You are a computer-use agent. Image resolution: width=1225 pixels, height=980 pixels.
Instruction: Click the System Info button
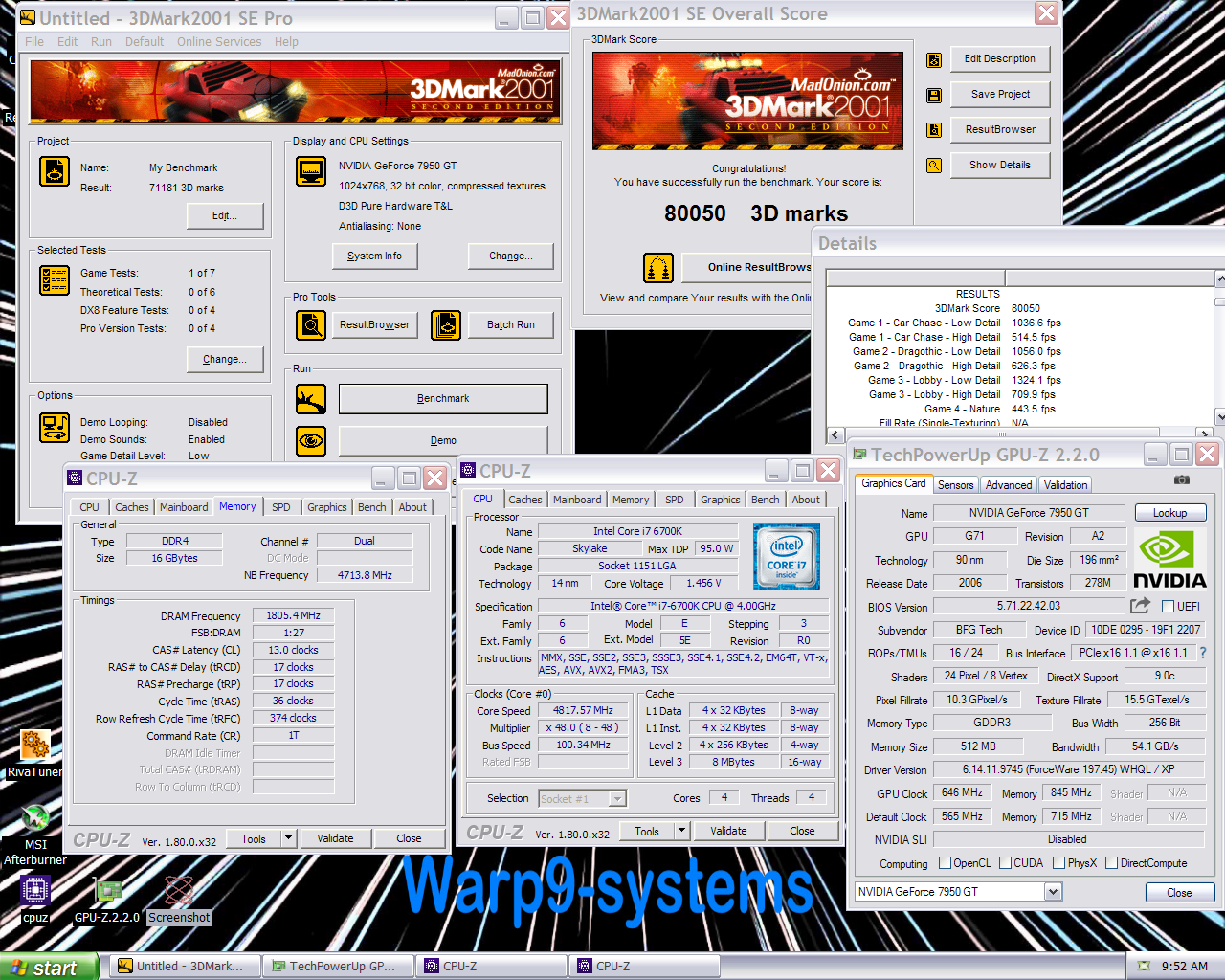pyautogui.click(x=374, y=256)
